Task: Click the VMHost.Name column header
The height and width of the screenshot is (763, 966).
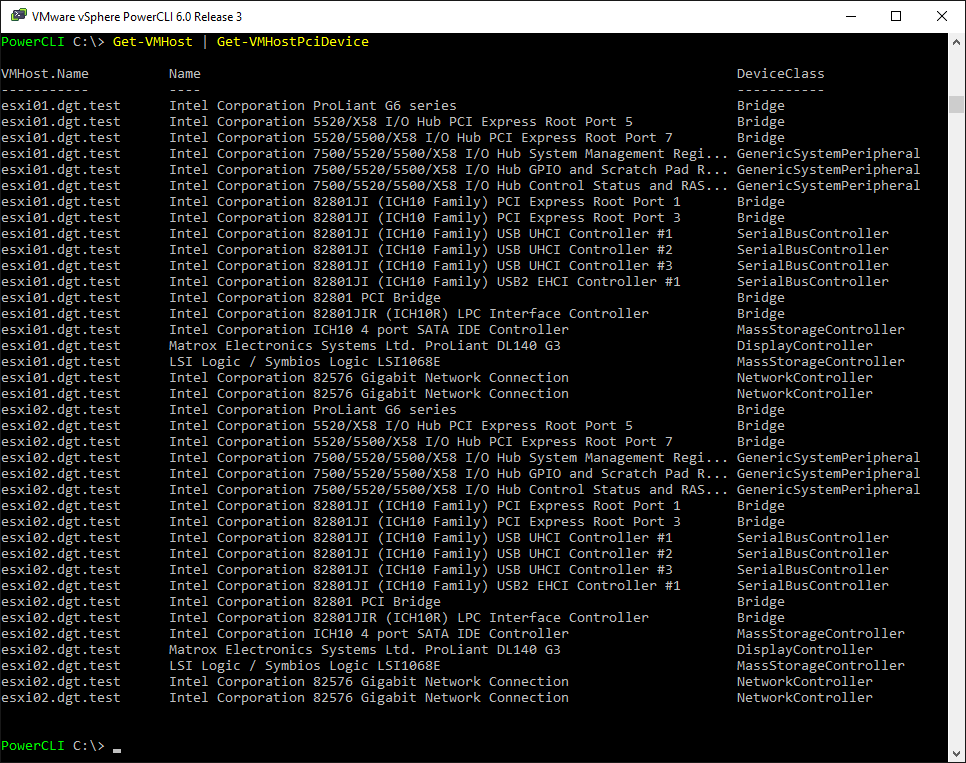Action: click(x=45, y=74)
